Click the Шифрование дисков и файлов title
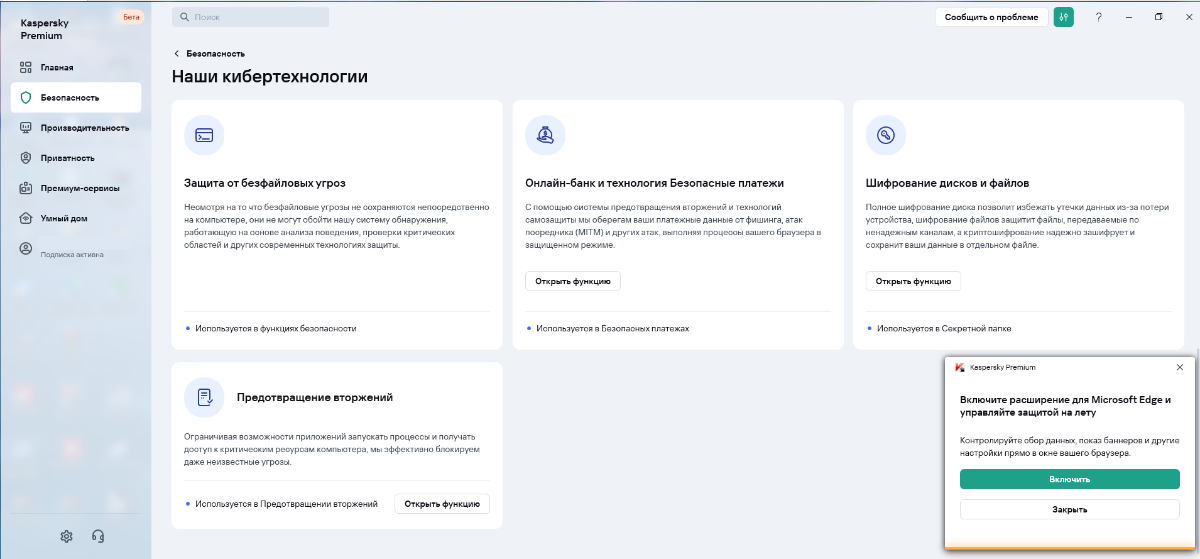The width and height of the screenshot is (1200, 559). click(947, 183)
